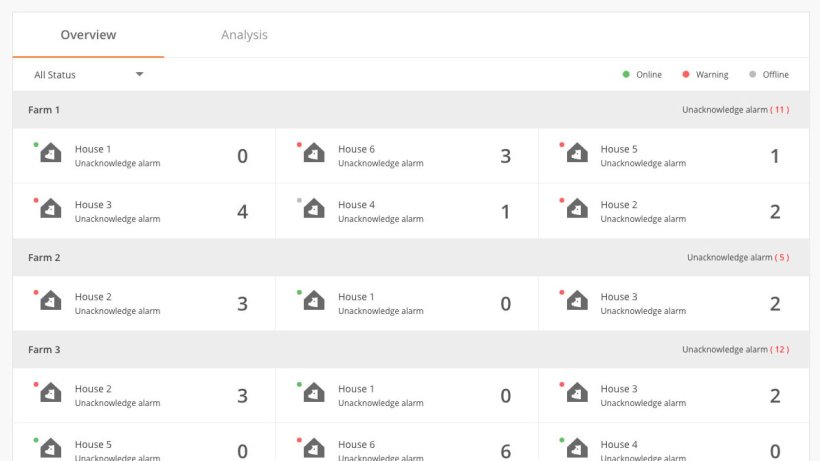
Task: Click the Farm 2 House 2 barn icon
Action: click(51, 302)
